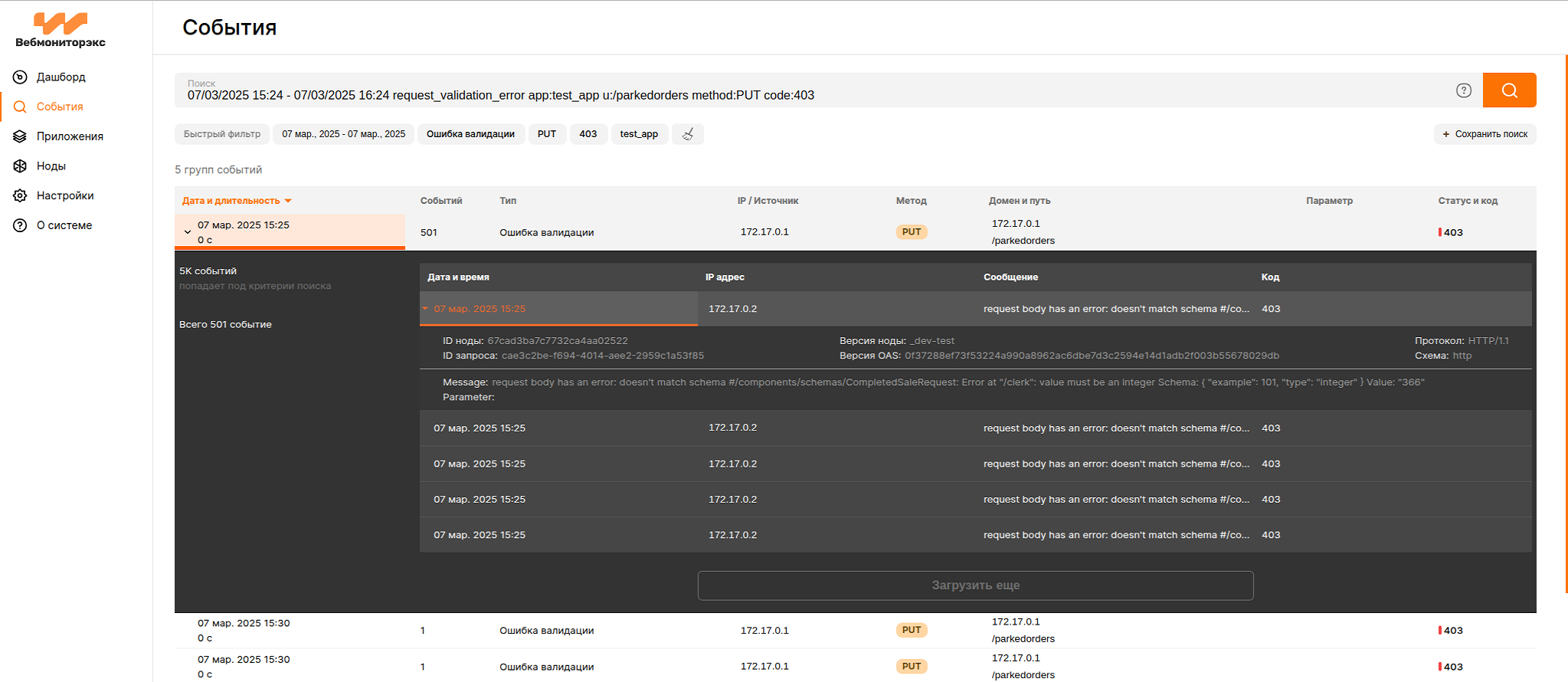This screenshot has width=1568, height=682.
Task: Click the orange search magnifier button
Action: point(1508,90)
